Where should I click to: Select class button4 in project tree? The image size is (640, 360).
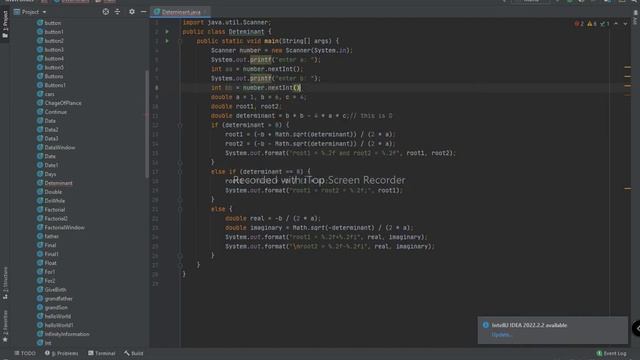click(x=50, y=58)
